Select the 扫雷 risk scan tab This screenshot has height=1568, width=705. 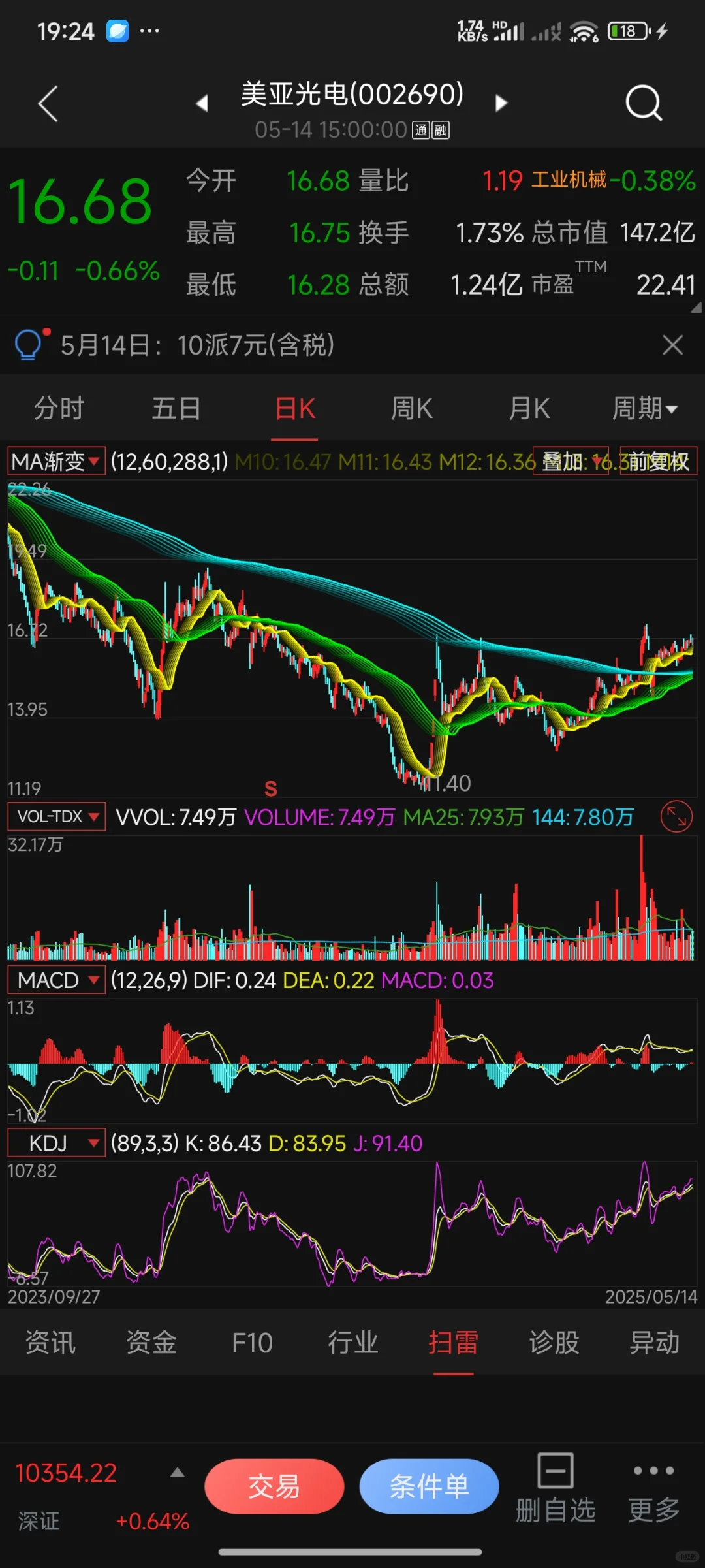[453, 1343]
